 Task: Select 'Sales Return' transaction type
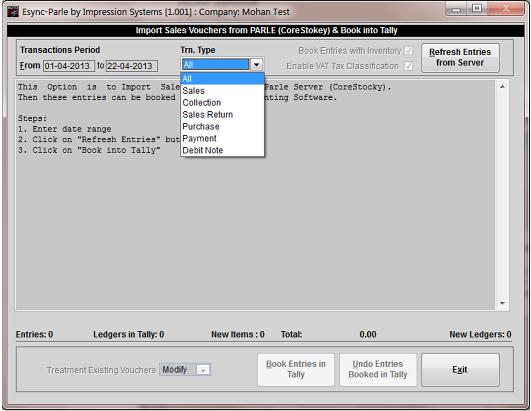coord(222,114)
